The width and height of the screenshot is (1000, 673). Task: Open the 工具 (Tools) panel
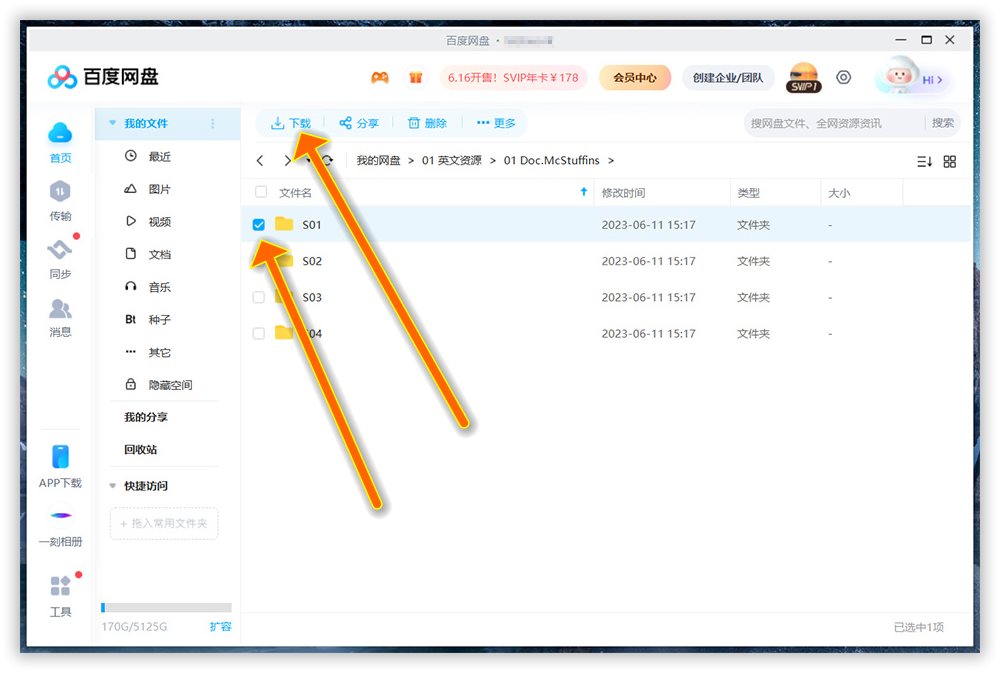(x=60, y=593)
